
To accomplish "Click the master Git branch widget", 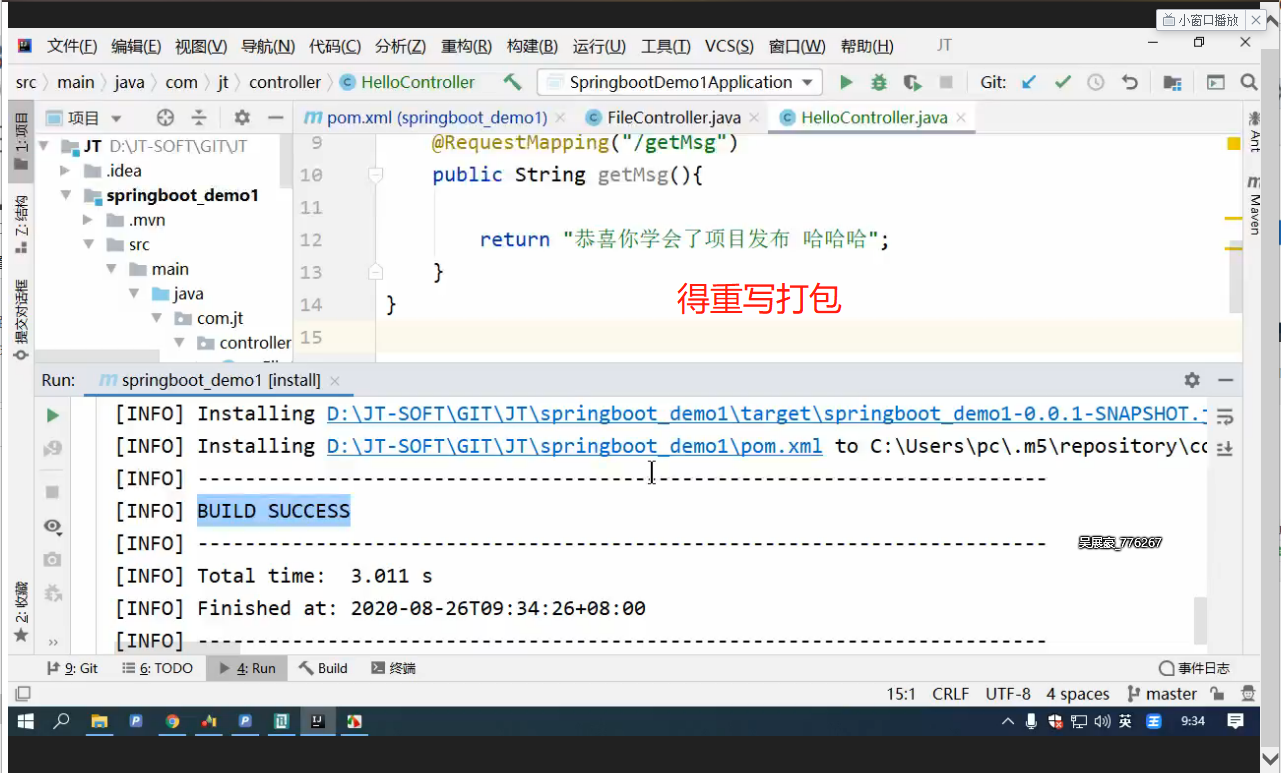I will pos(1162,694).
